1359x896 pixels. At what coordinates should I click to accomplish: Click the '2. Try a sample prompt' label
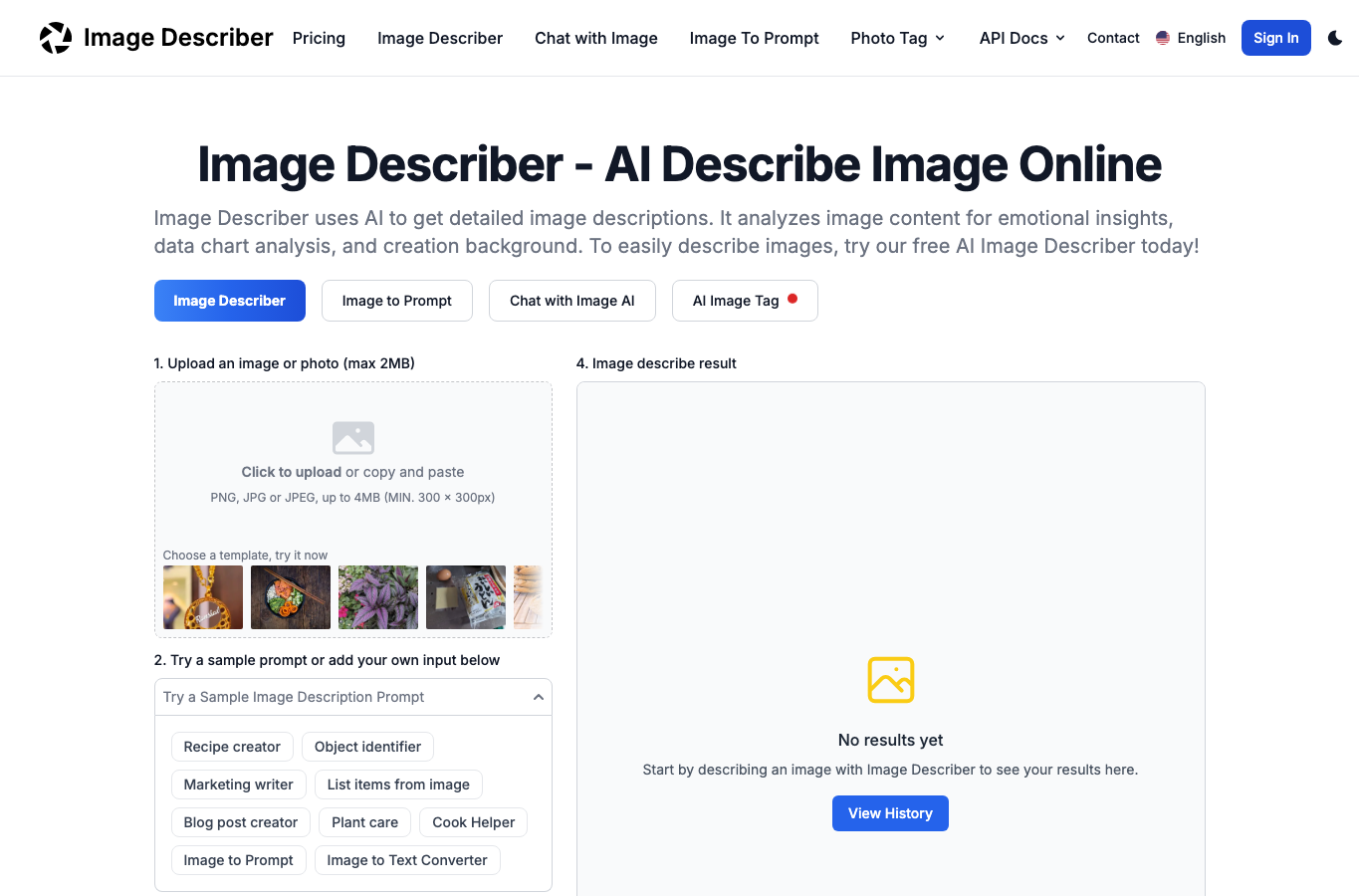point(327,660)
